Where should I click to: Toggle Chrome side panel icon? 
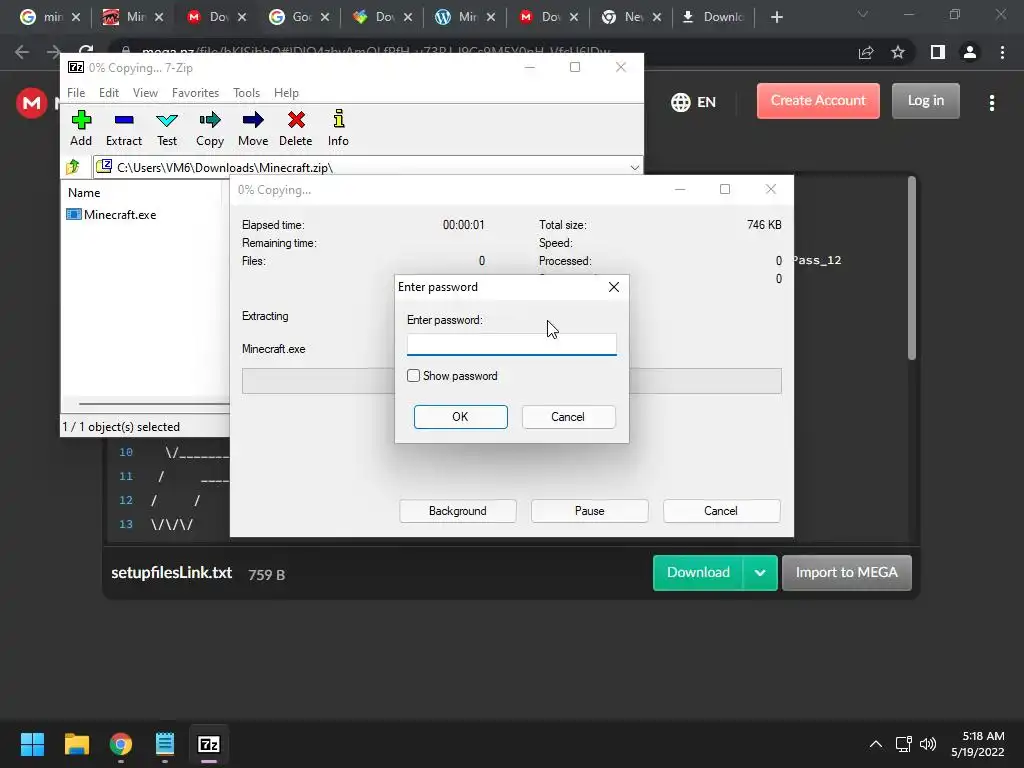pyautogui.click(x=938, y=52)
